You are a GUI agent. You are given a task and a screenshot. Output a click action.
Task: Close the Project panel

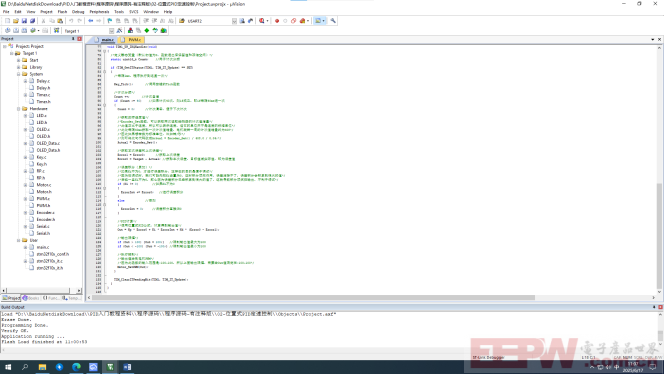point(79,39)
